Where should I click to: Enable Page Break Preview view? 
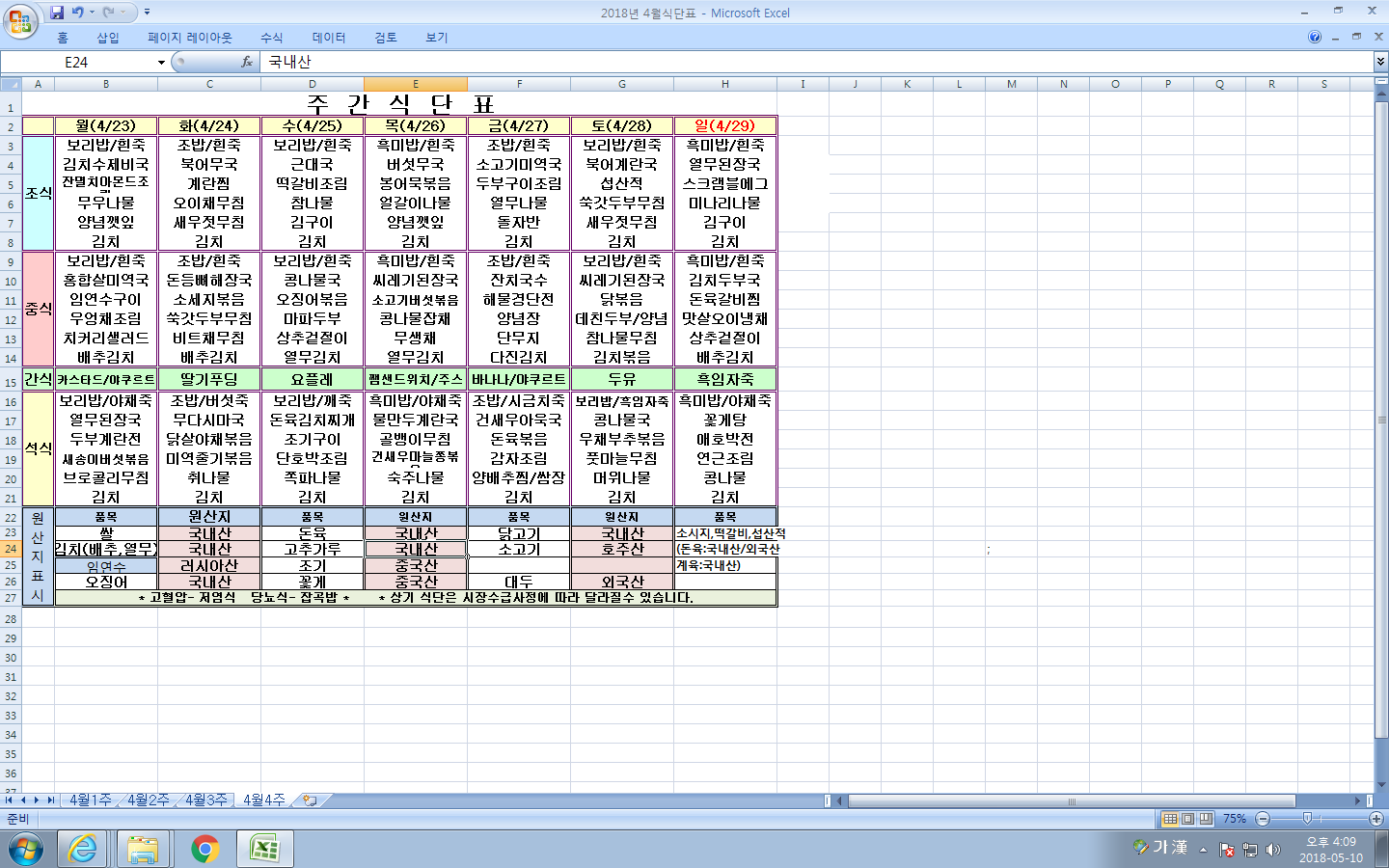pyautogui.click(x=1205, y=819)
